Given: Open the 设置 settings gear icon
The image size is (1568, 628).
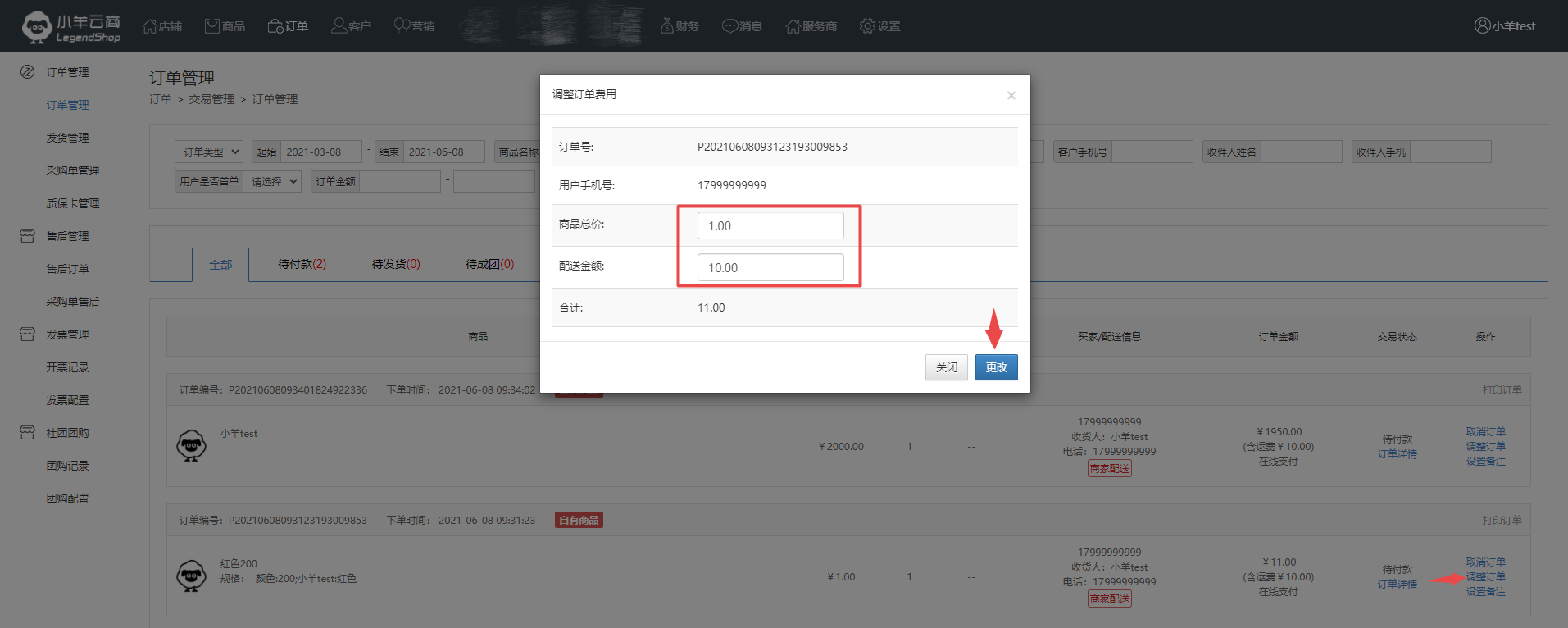Looking at the screenshot, I should 867,26.
